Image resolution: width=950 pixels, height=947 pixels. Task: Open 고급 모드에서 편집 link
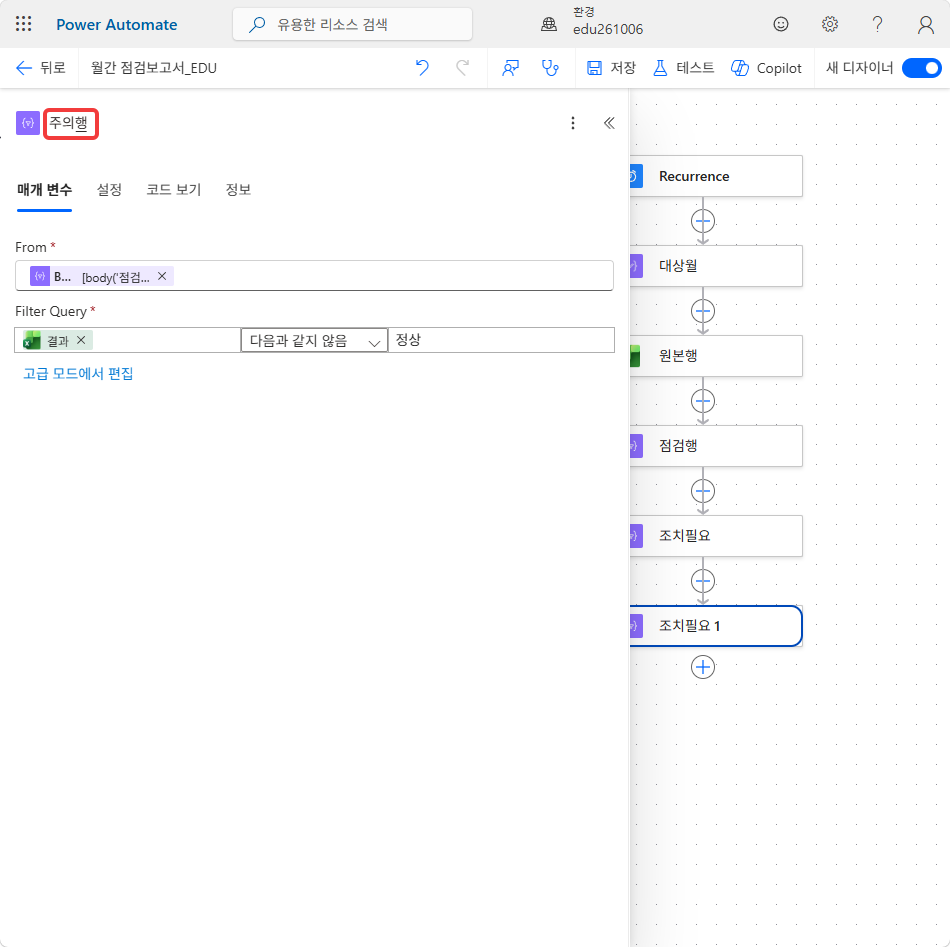[78, 373]
